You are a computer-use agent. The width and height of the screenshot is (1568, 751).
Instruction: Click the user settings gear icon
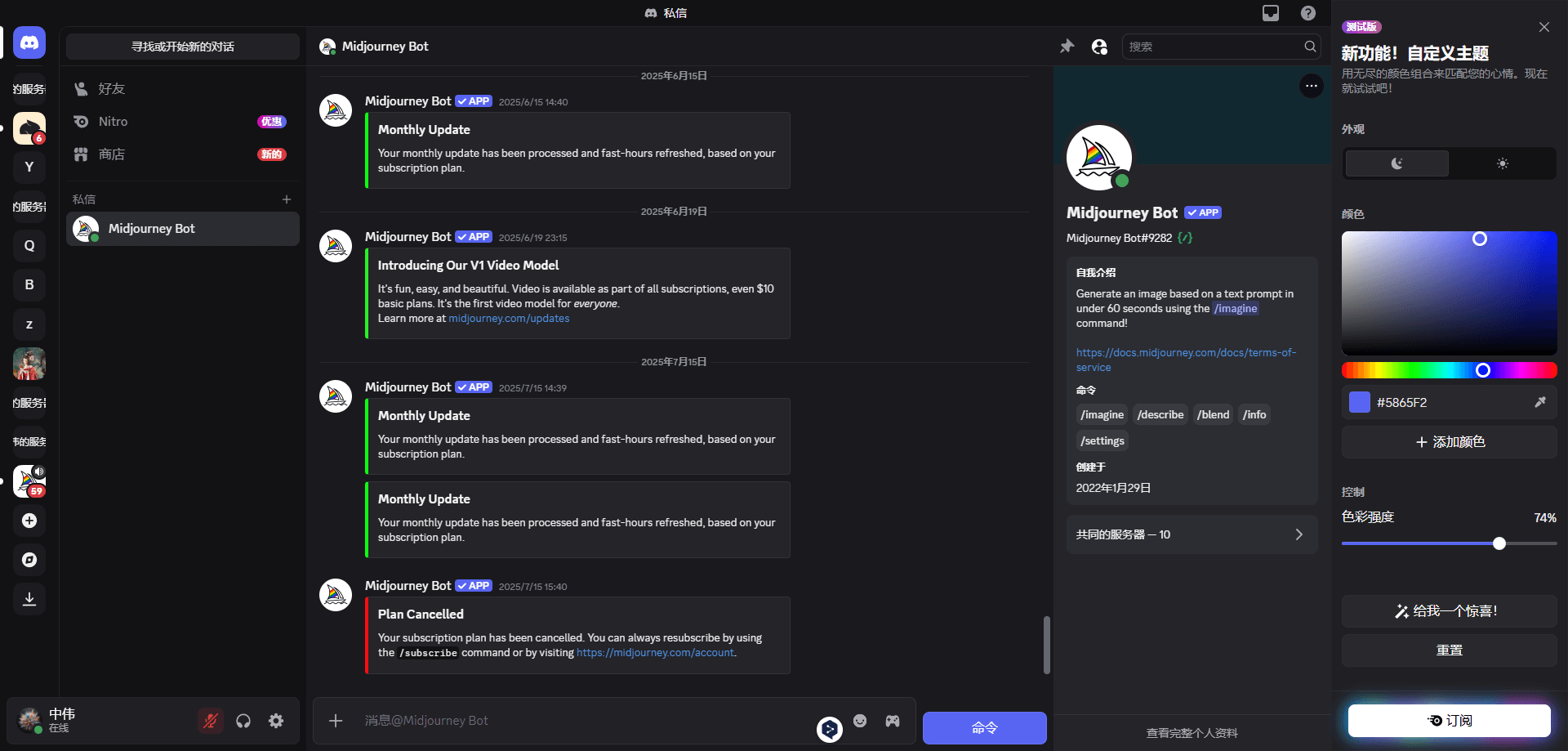click(276, 721)
